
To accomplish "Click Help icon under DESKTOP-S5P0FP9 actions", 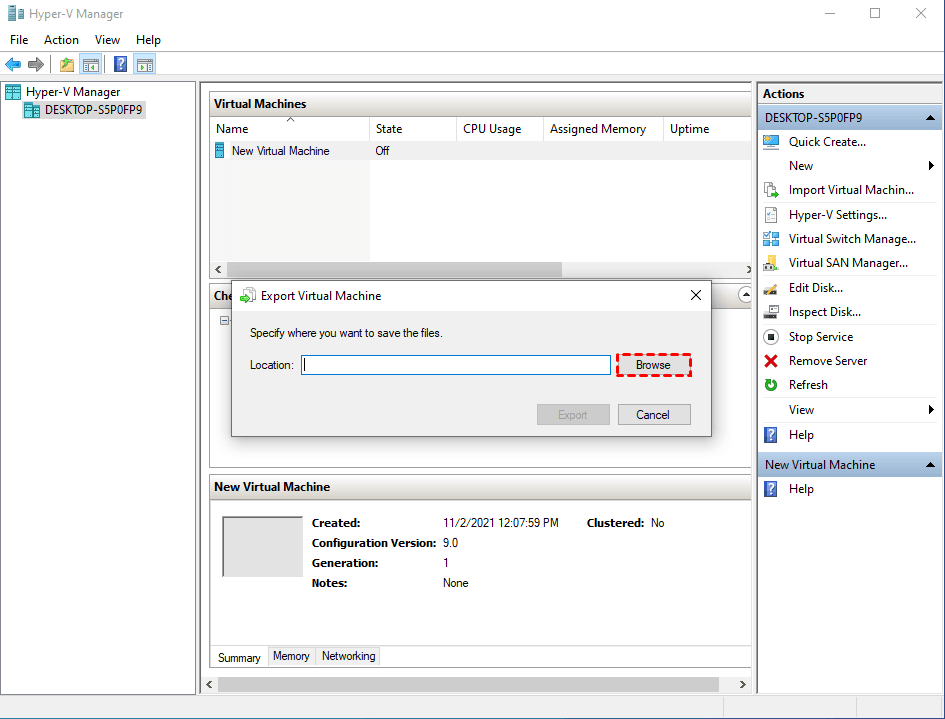I will pyautogui.click(x=771, y=435).
